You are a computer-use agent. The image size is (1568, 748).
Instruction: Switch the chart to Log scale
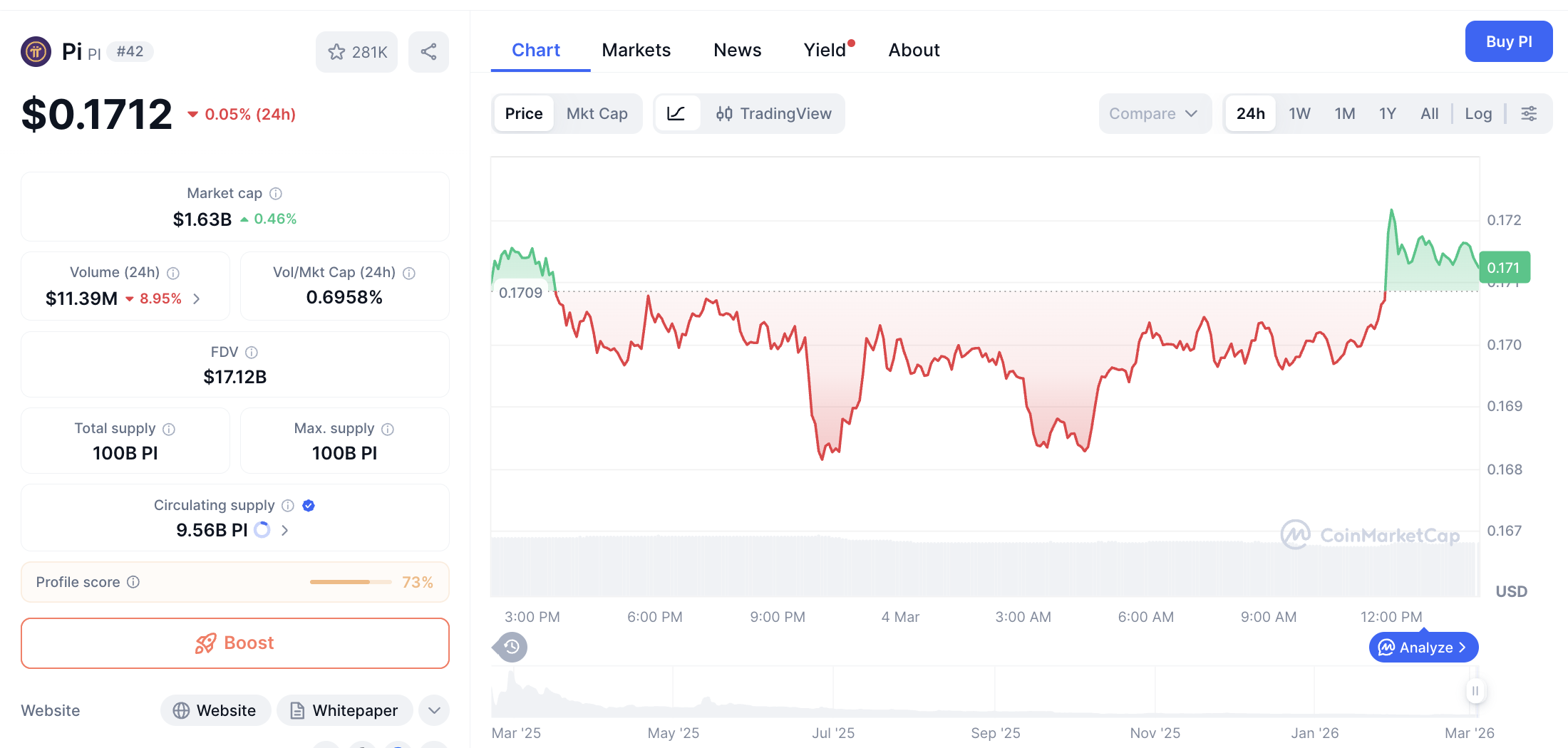(1478, 113)
